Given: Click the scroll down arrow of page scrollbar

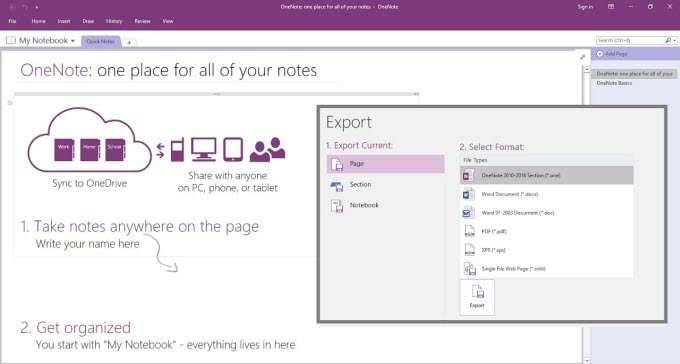Looking at the screenshot, I should pyautogui.click(x=587, y=360).
